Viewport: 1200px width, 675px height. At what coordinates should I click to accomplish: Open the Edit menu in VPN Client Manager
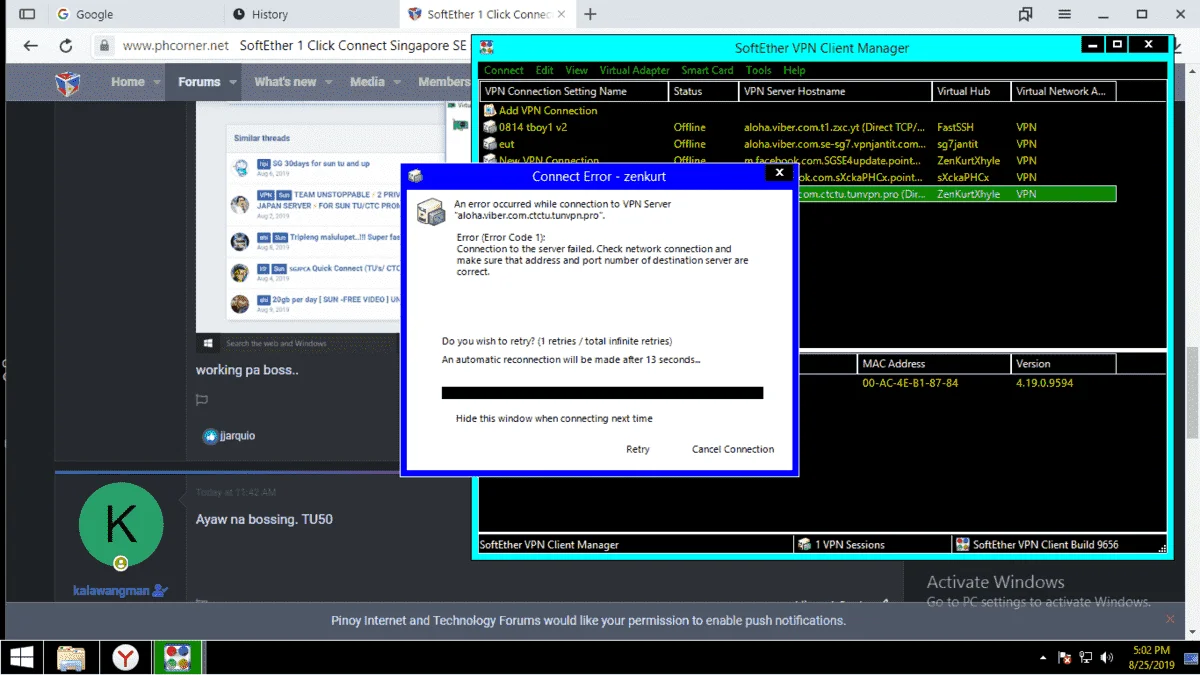[544, 70]
